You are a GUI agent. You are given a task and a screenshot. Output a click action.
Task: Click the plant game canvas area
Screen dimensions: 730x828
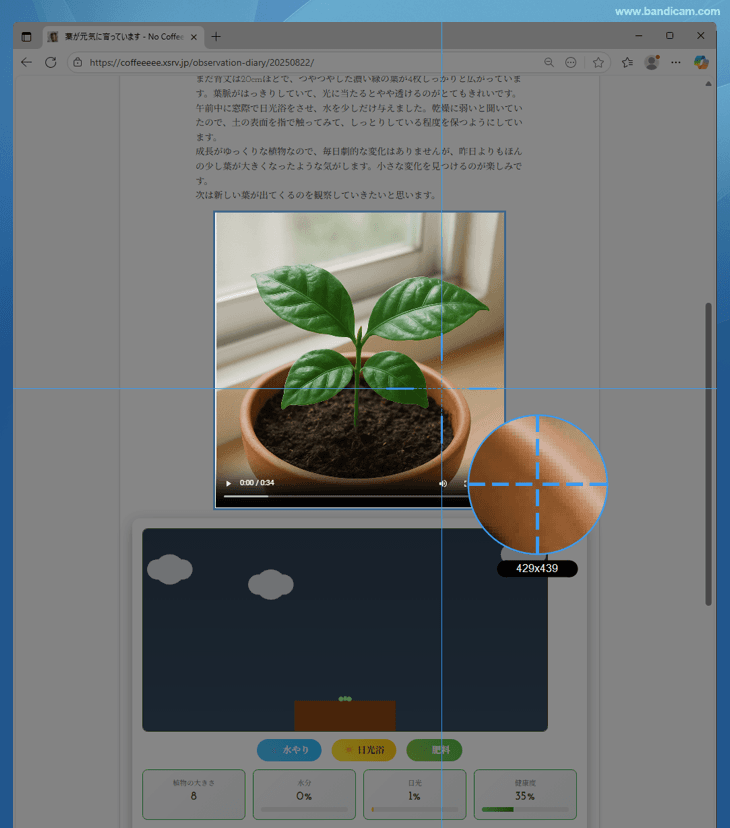[x=345, y=629]
